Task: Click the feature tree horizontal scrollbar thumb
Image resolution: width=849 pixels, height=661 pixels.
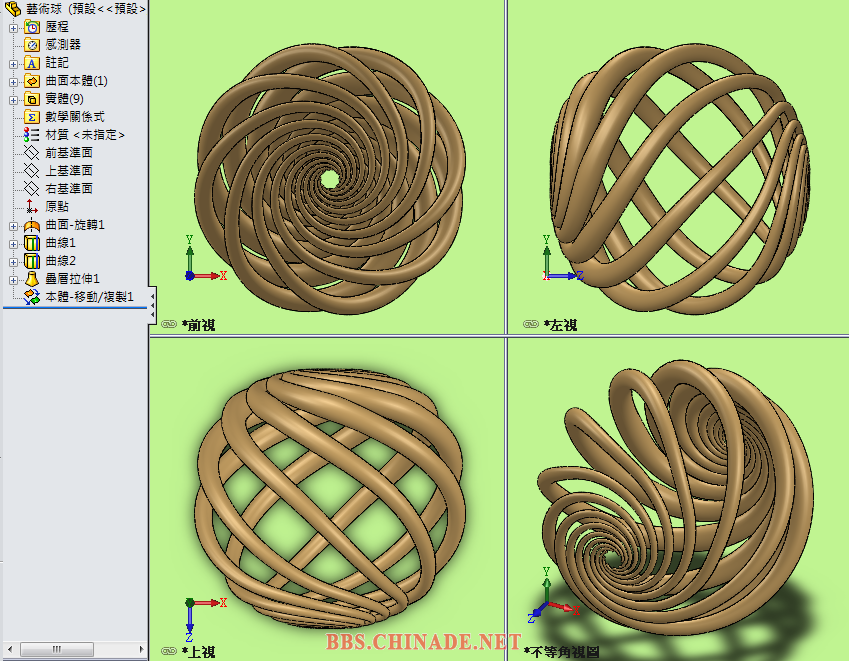Action: pyautogui.click(x=57, y=649)
